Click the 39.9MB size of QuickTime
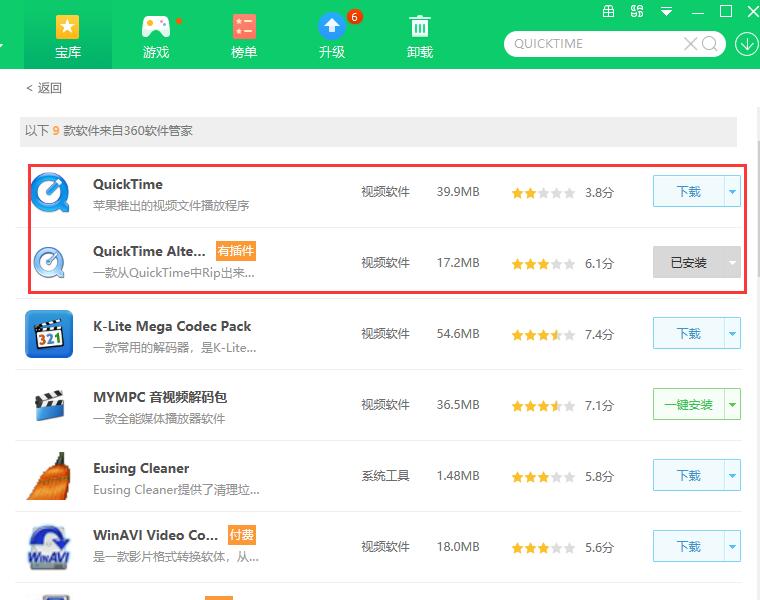The image size is (760, 600). 458,191
